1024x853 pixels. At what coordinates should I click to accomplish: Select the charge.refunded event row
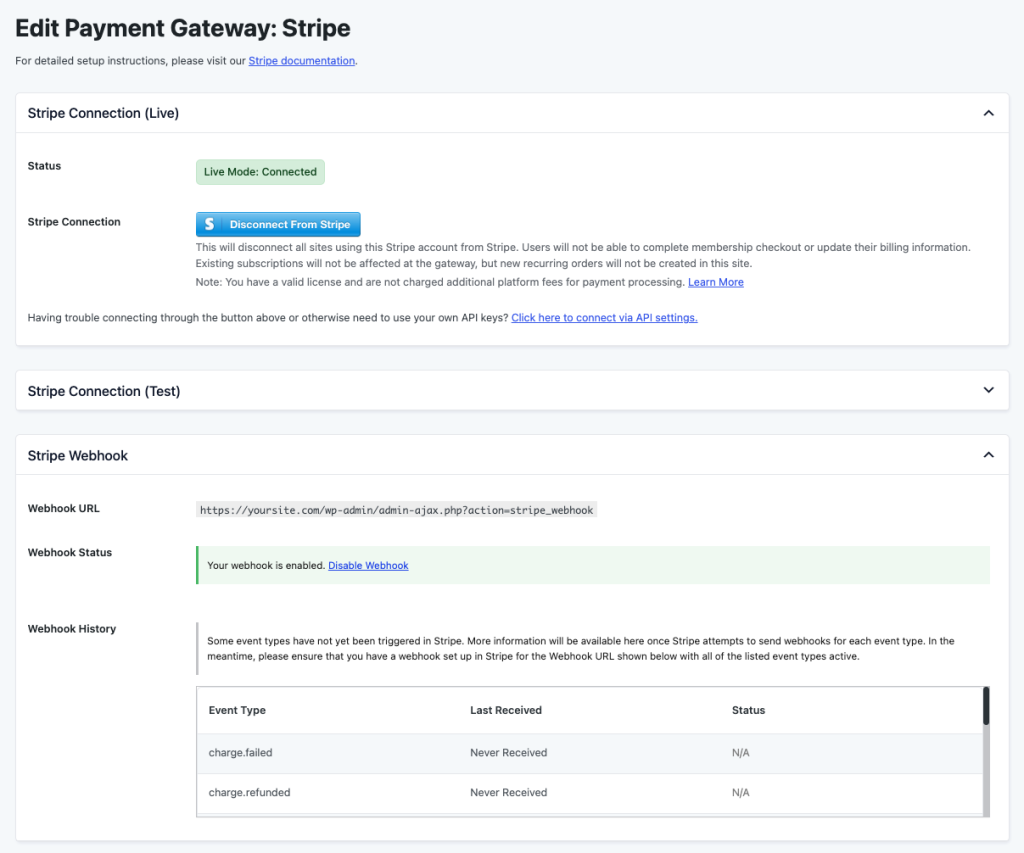(x=590, y=793)
